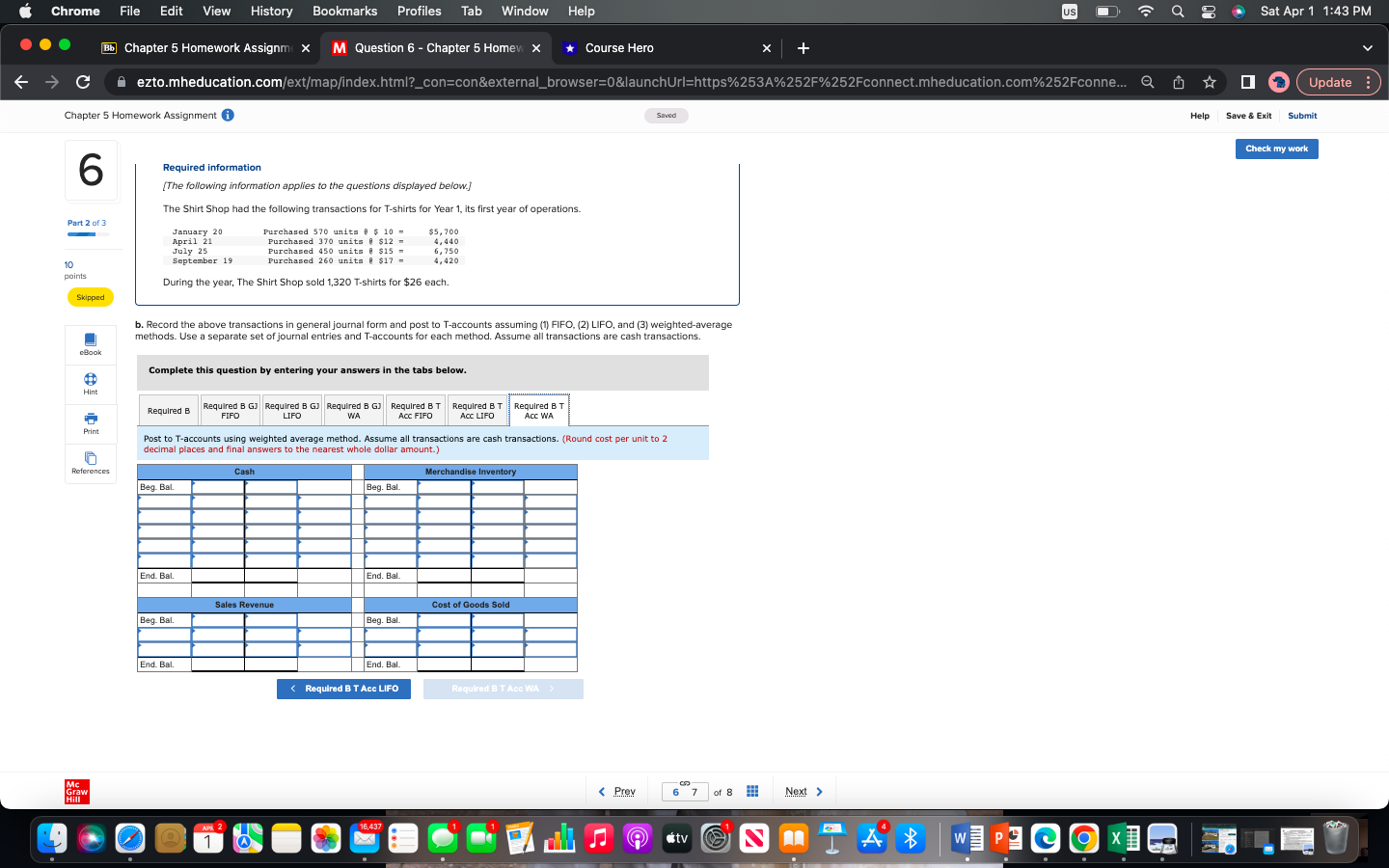The height and width of the screenshot is (868, 1389).
Task: Open PowerPoint from the Dock
Action: click(x=1006, y=838)
